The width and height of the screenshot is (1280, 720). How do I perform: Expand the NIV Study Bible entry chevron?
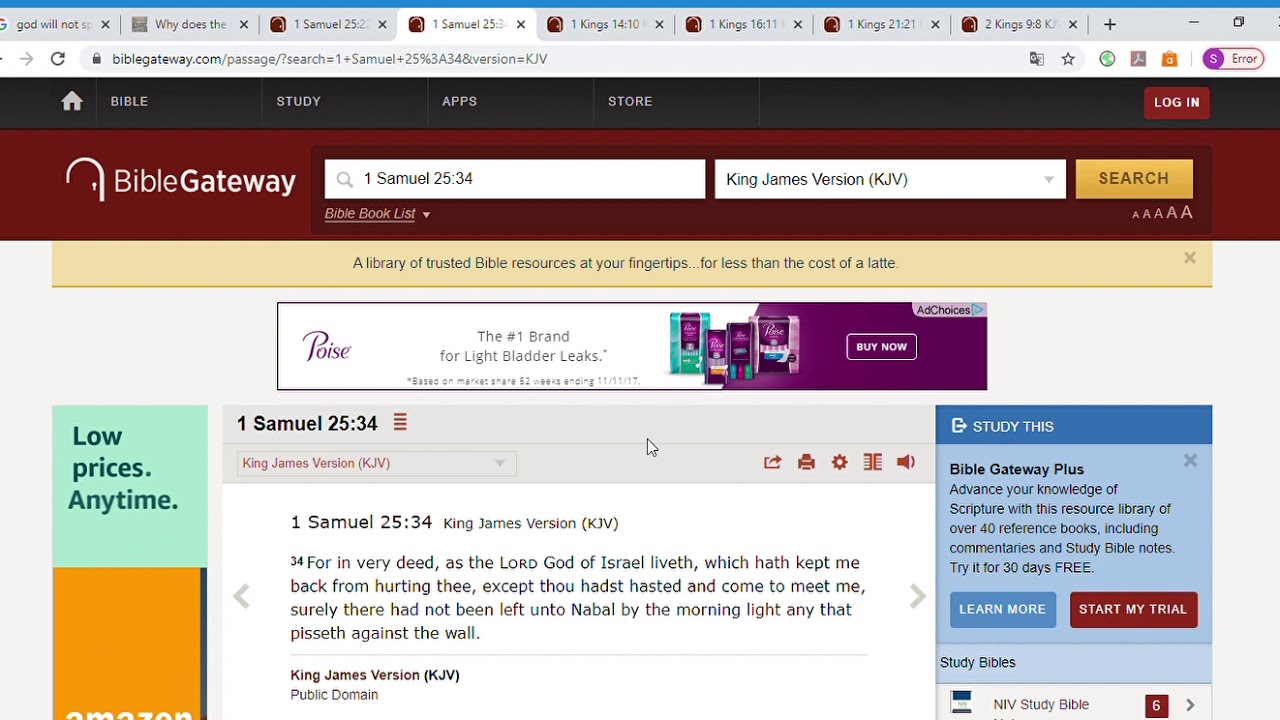1190,706
